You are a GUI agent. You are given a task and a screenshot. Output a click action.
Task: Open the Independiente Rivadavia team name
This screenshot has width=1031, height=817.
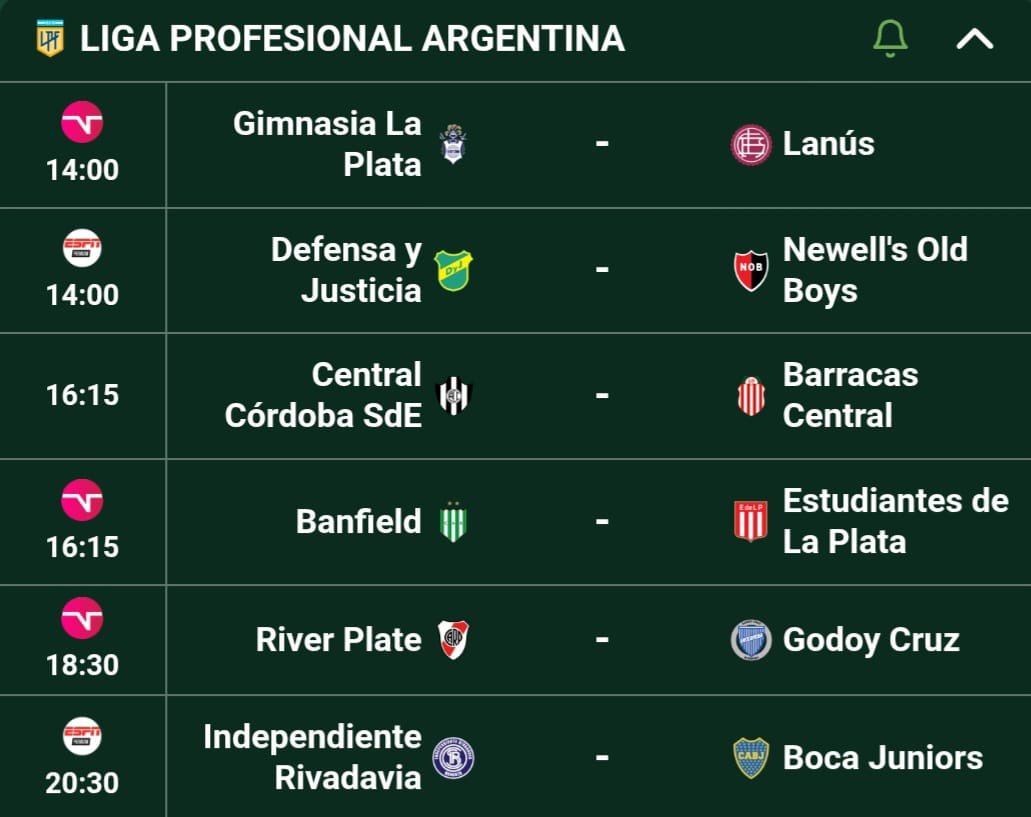pos(312,757)
